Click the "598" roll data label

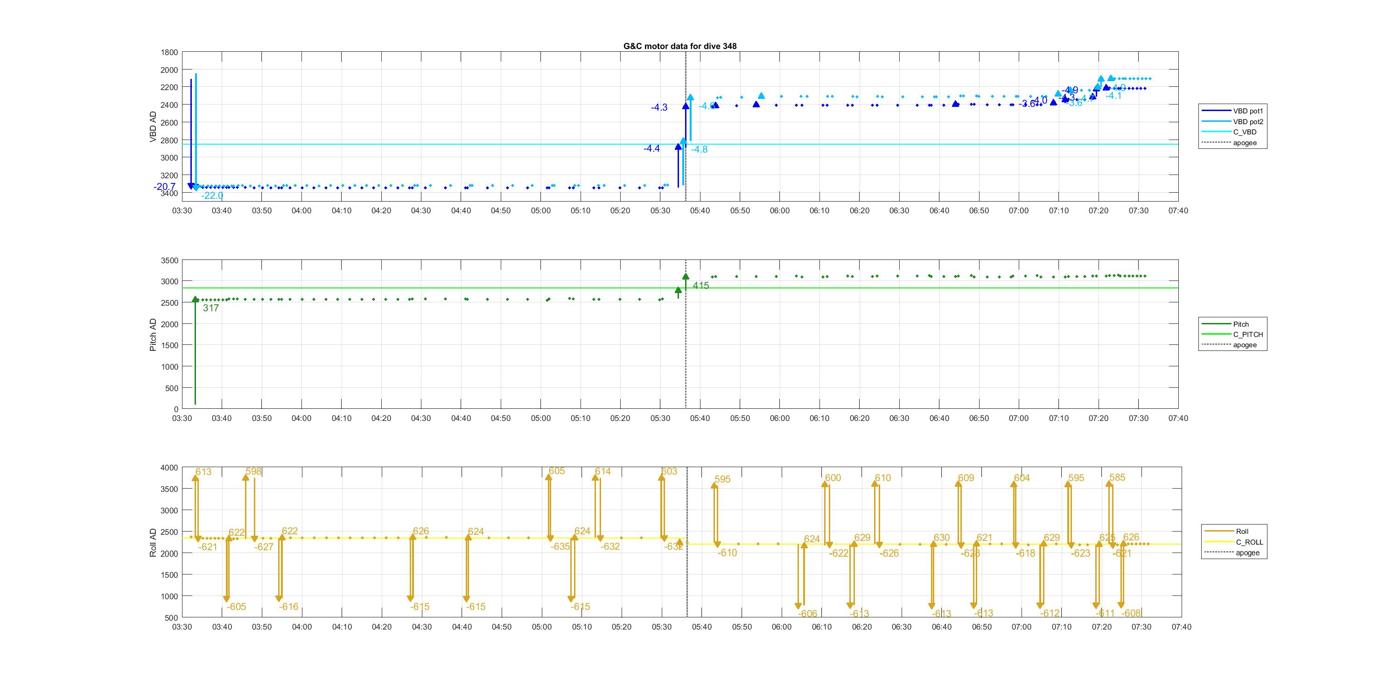click(254, 472)
